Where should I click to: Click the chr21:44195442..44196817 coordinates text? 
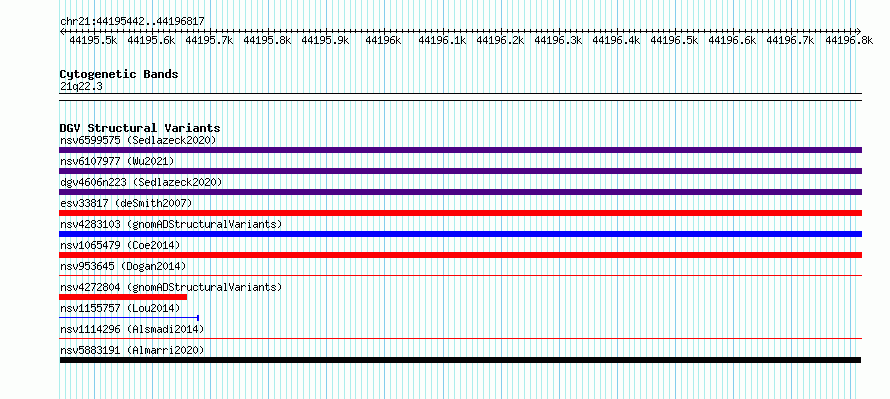coord(132,21)
